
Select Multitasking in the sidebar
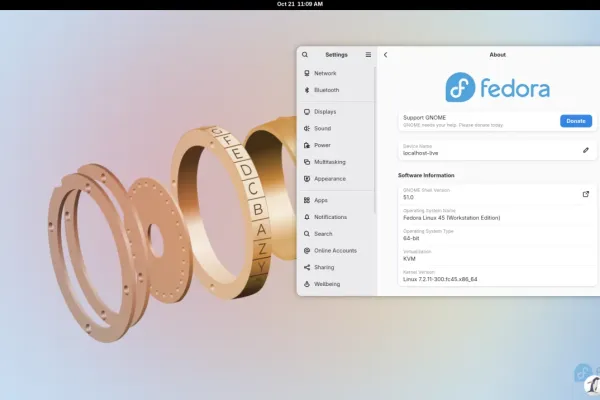(336, 162)
